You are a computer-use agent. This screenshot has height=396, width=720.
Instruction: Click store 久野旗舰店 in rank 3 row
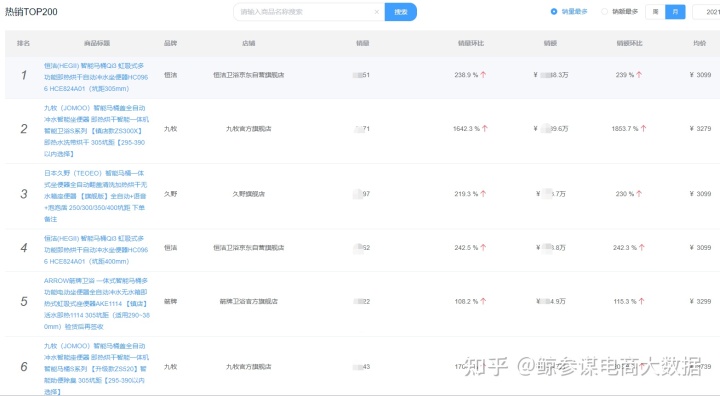click(x=248, y=194)
